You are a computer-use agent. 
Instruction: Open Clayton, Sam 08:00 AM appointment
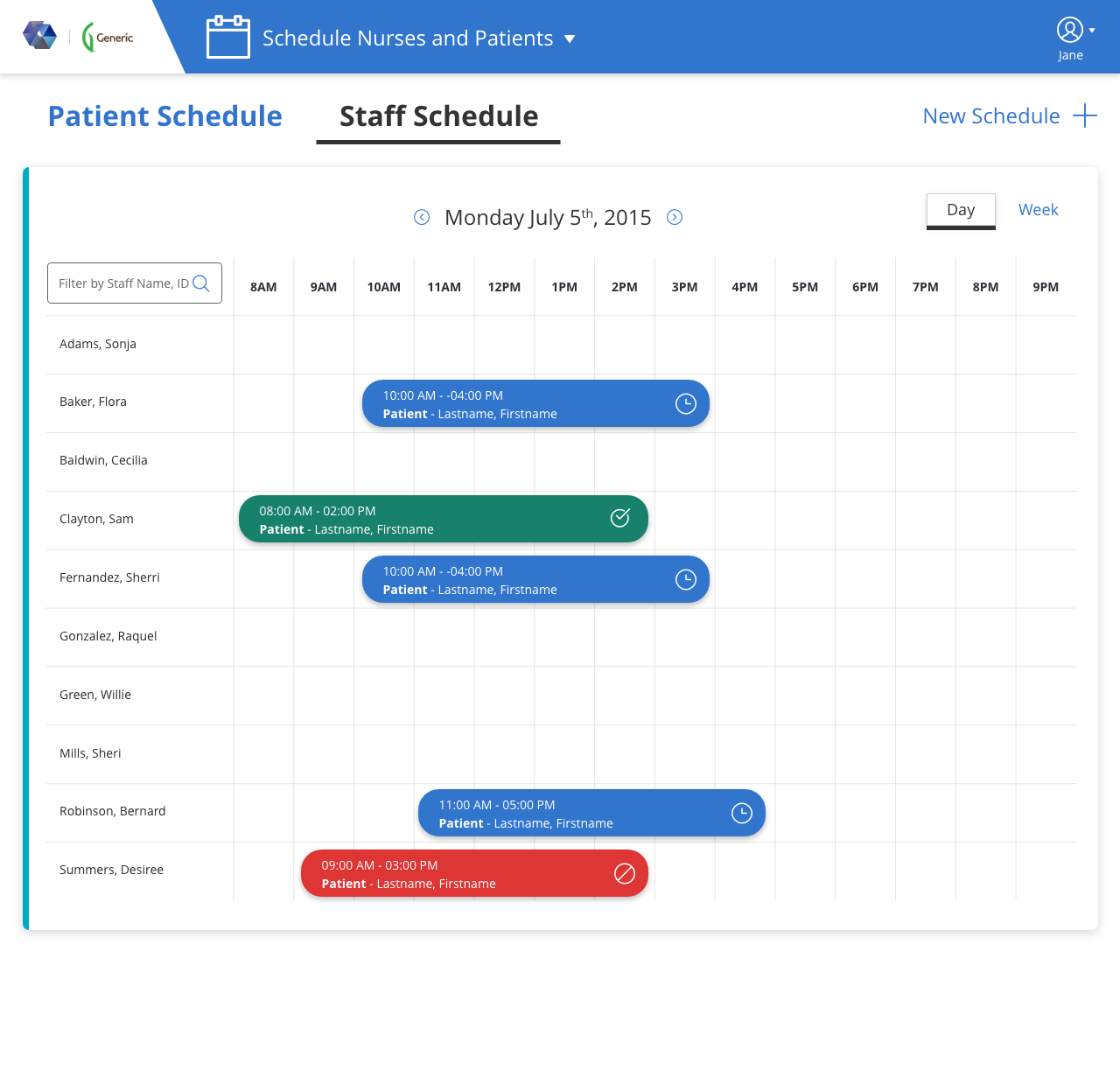(444, 519)
